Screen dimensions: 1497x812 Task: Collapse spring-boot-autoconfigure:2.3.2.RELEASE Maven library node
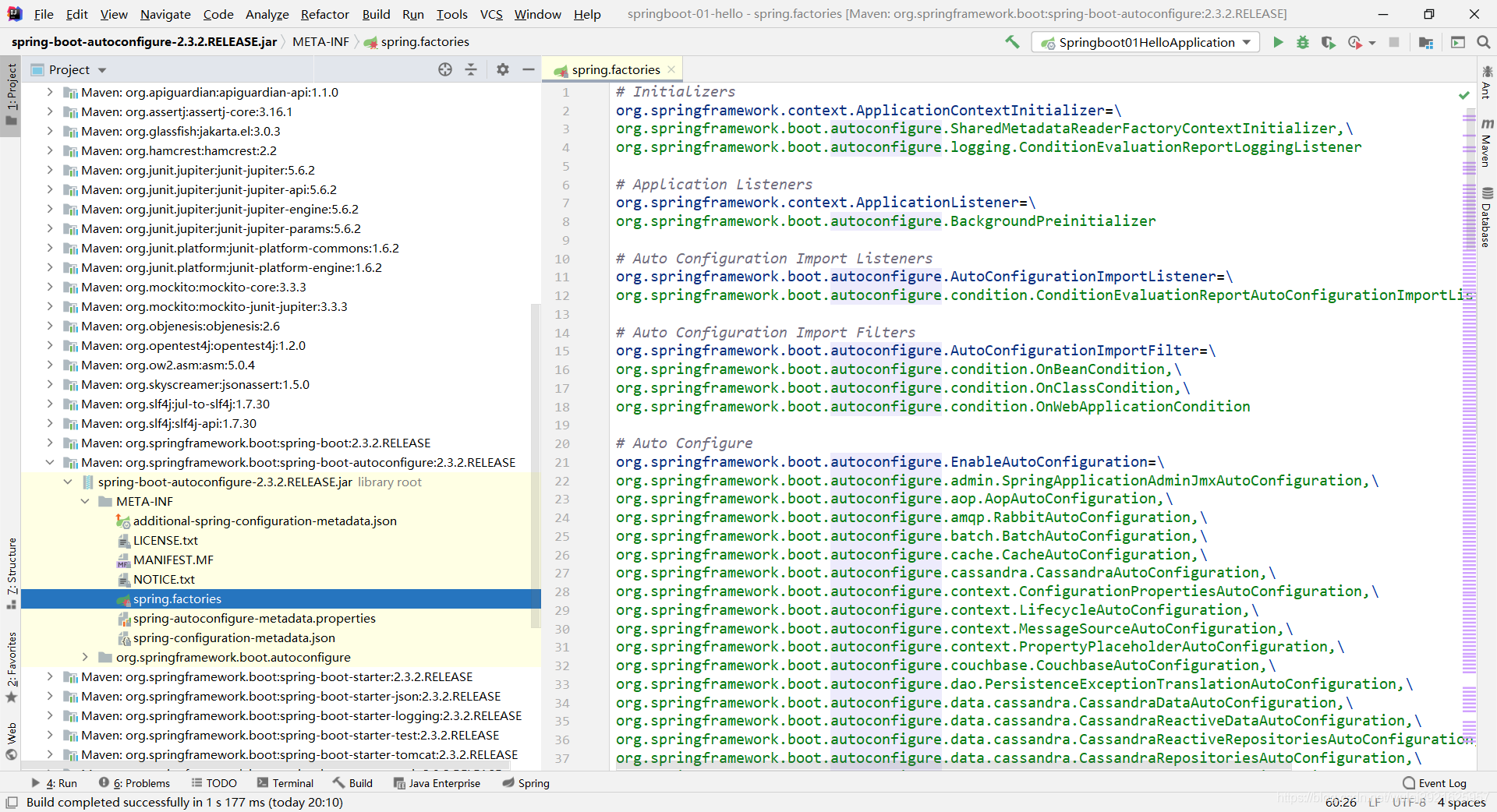point(50,462)
